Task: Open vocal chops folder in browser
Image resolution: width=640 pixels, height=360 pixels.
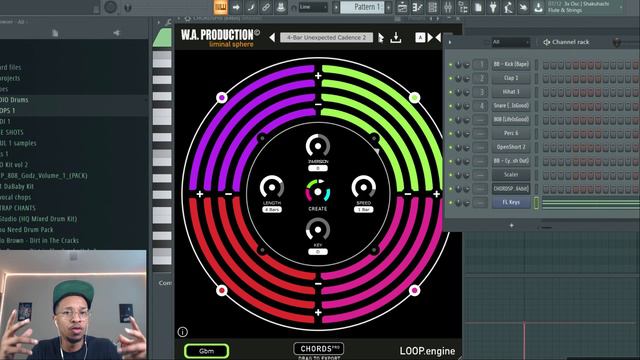Action: [16, 197]
